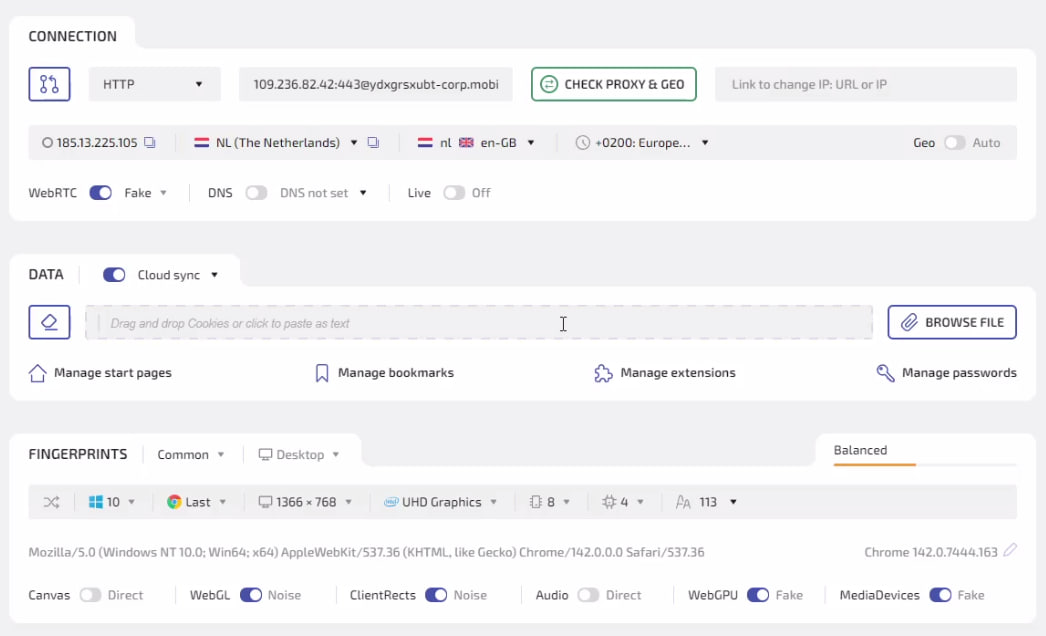
Task: Open the HTTP protocol dropdown
Action: pyautogui.click(x=155, y=84)
